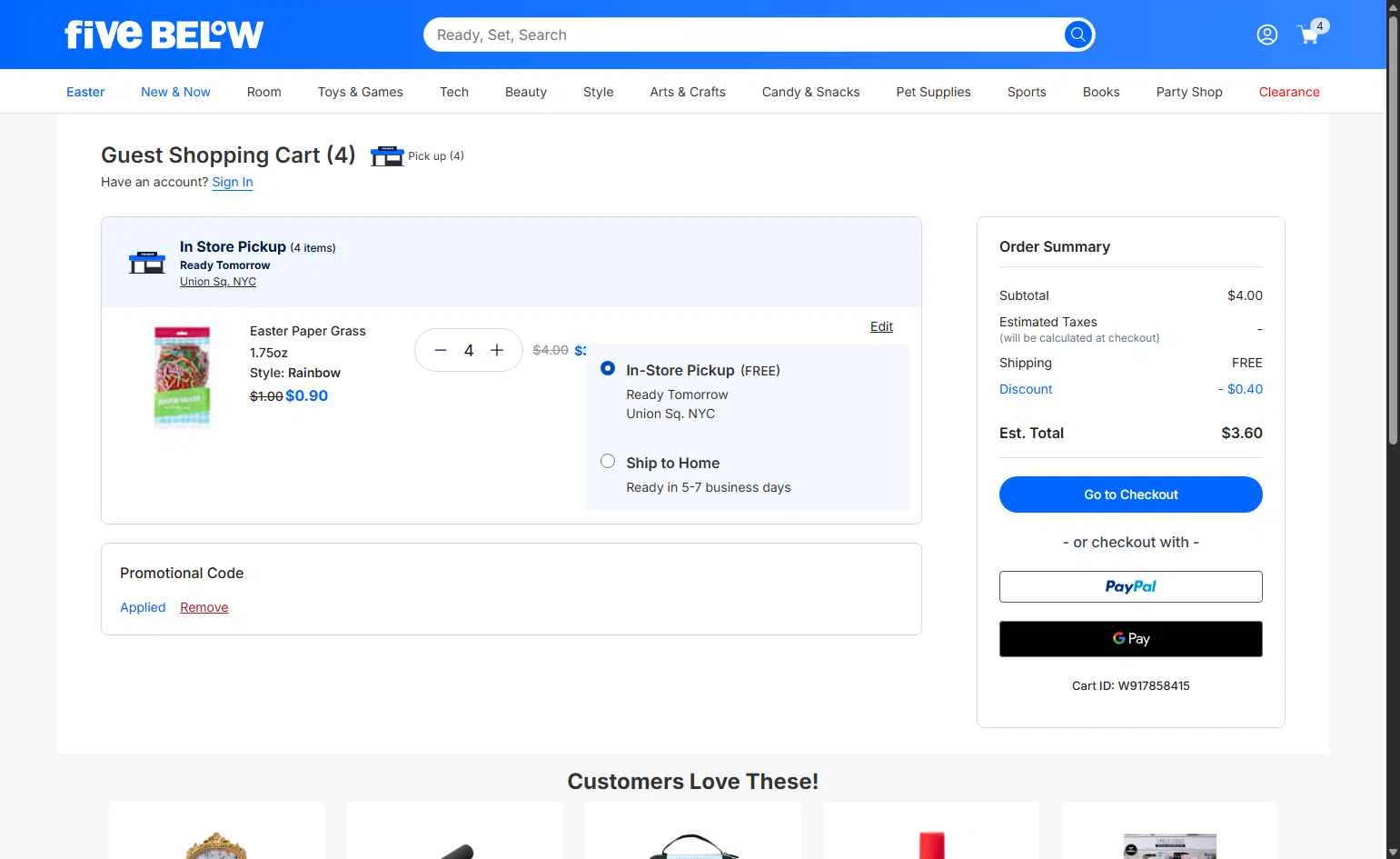1400x859 pixels.
Task: Open the Easter category
Action: click(85, 92)
